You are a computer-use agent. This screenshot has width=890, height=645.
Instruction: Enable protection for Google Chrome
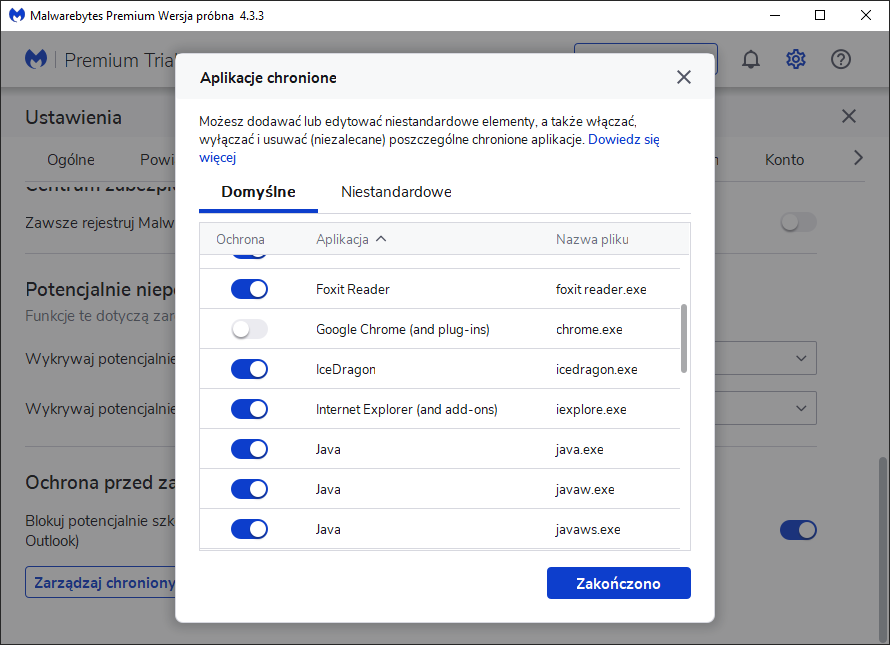(249, 329)
